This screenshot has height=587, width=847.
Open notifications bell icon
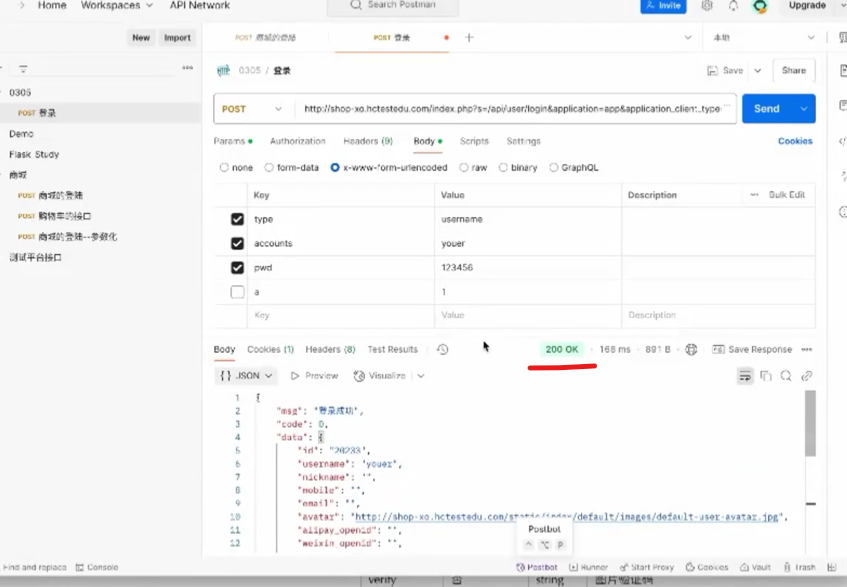coord(733,5)
